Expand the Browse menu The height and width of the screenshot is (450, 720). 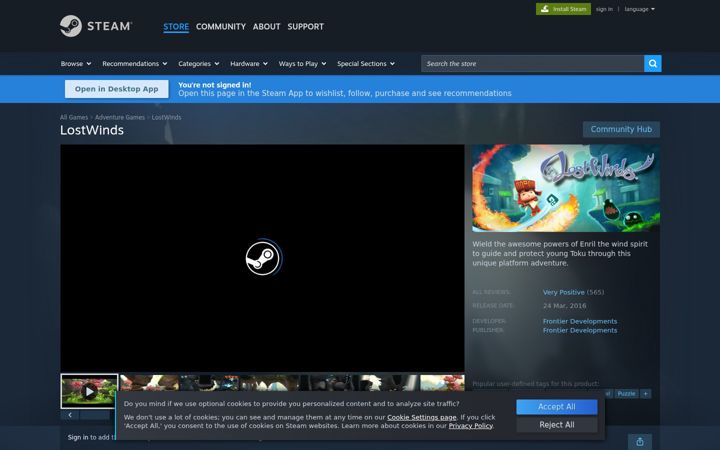[x=76, y=63]
